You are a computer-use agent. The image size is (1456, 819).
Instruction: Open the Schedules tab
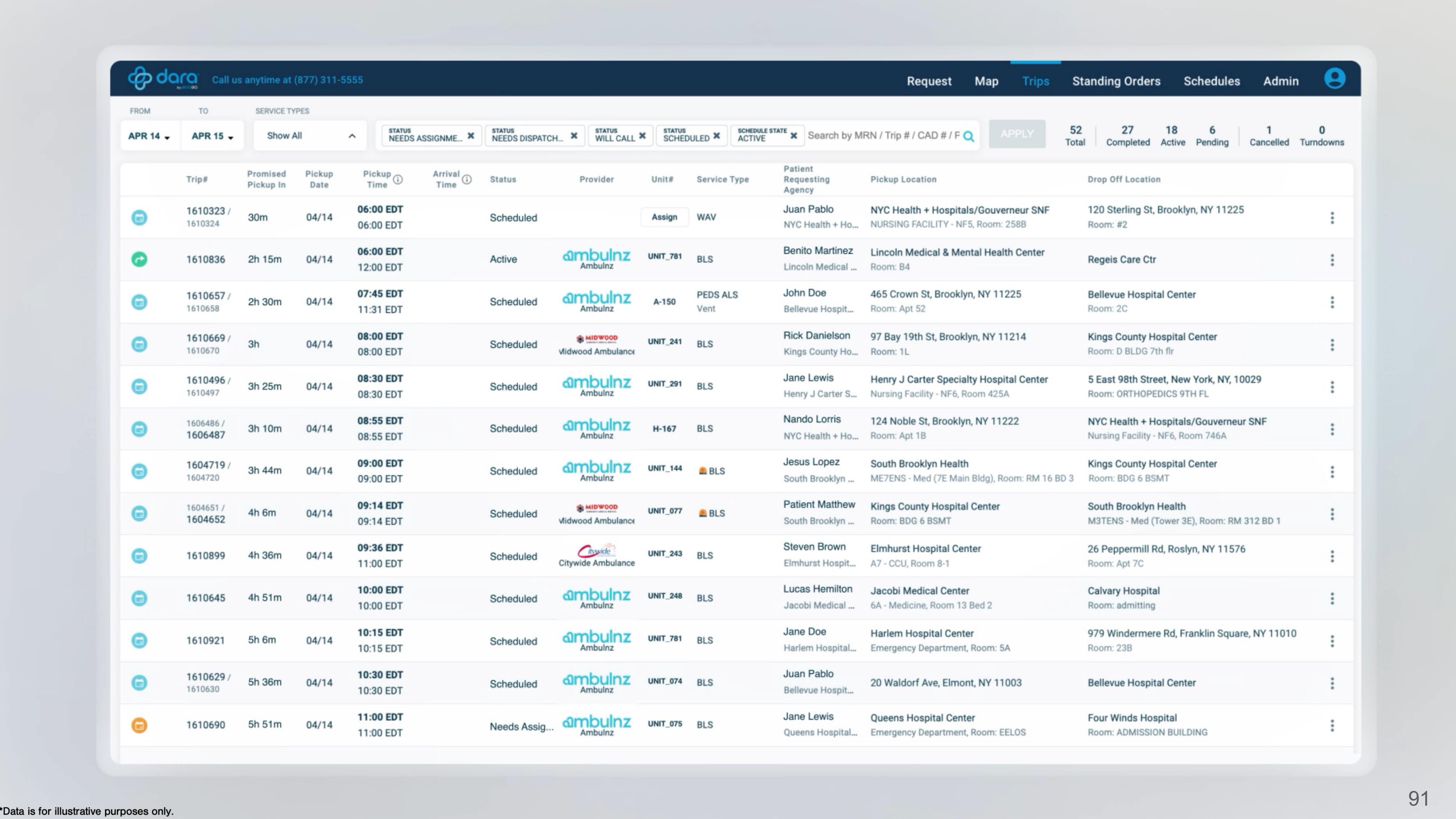click(1212, 81)
